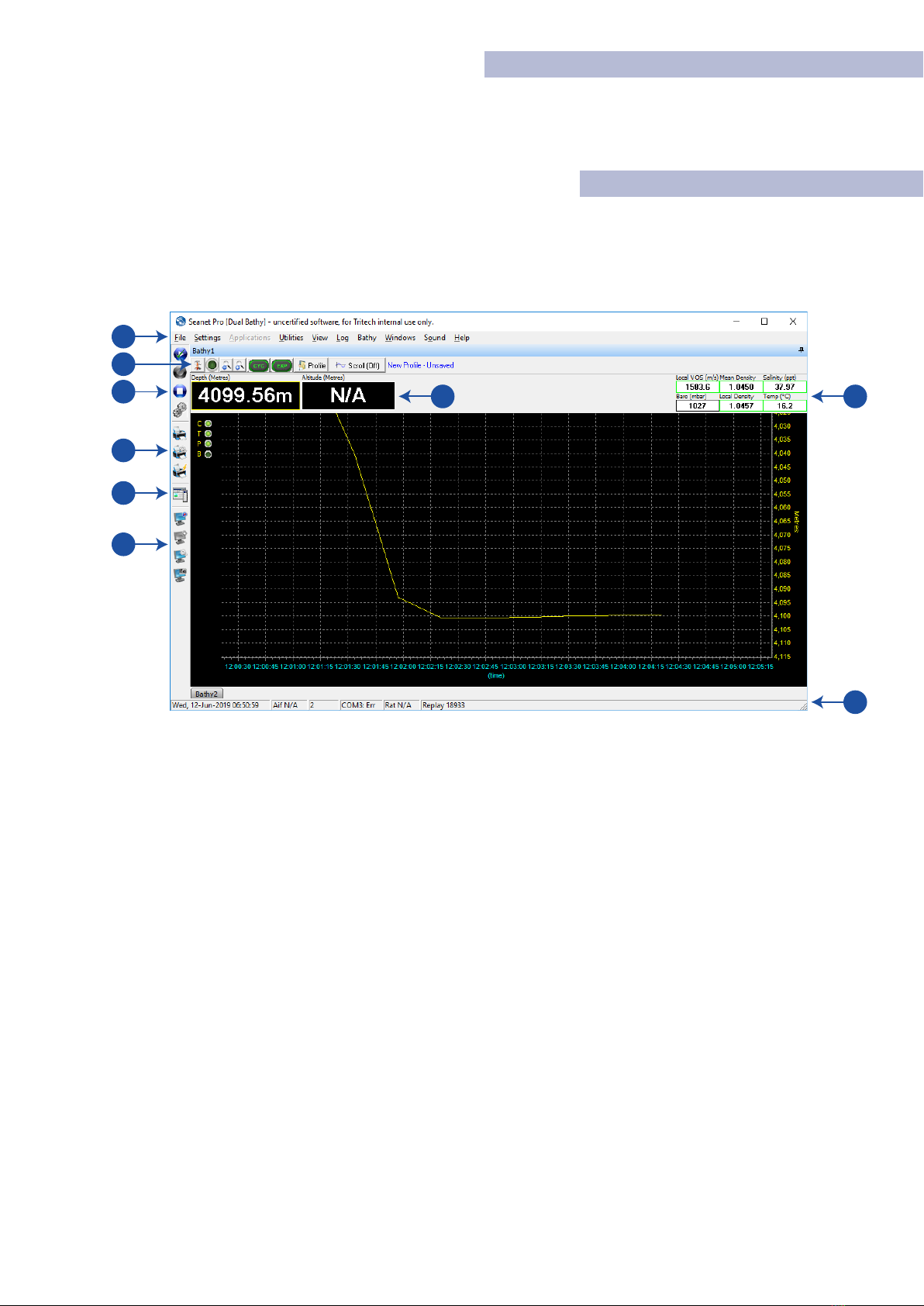Click the monitor with camera snapshot icon

180,575
